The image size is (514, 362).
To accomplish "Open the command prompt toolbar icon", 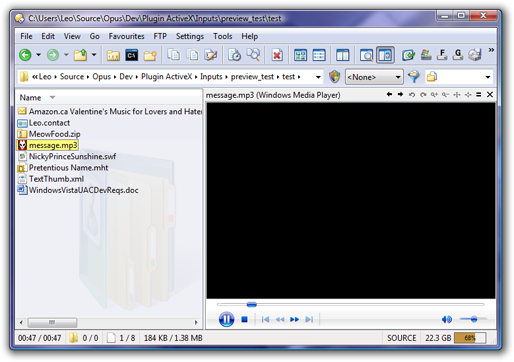I will (131, 55).
